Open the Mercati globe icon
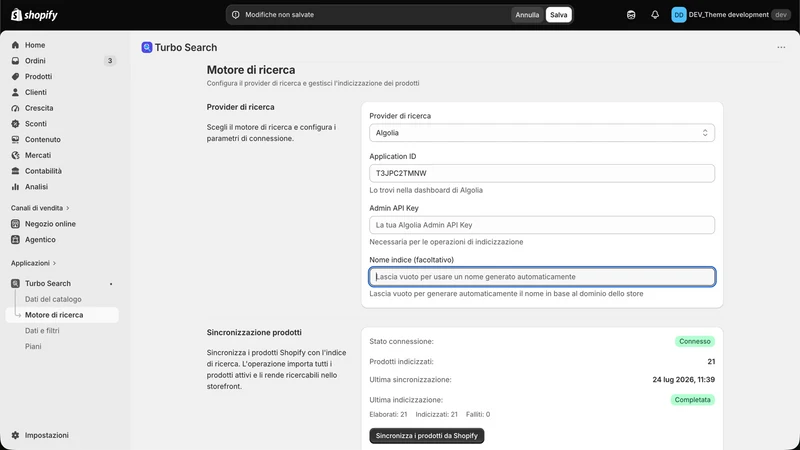800x450 pixels. [x=15, y=155]
